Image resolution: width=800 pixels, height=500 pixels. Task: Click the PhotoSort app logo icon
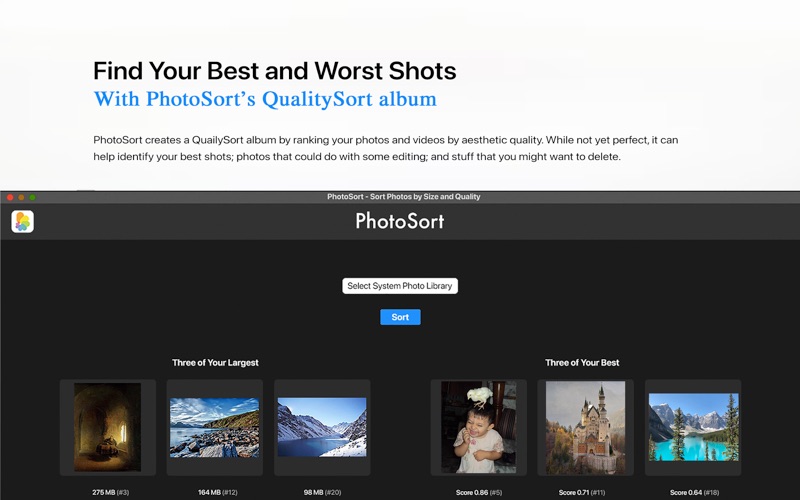coord(22,221)
